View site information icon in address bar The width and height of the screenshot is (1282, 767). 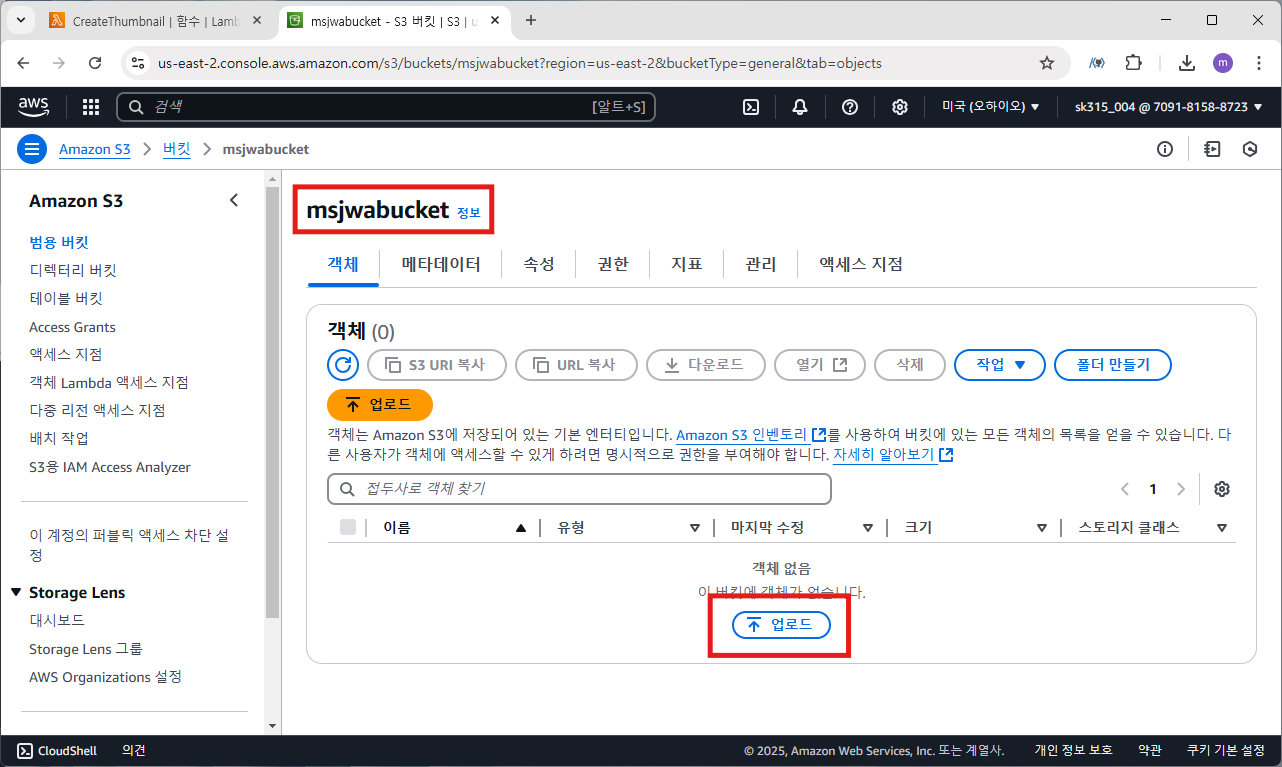(x=138, y=63)
